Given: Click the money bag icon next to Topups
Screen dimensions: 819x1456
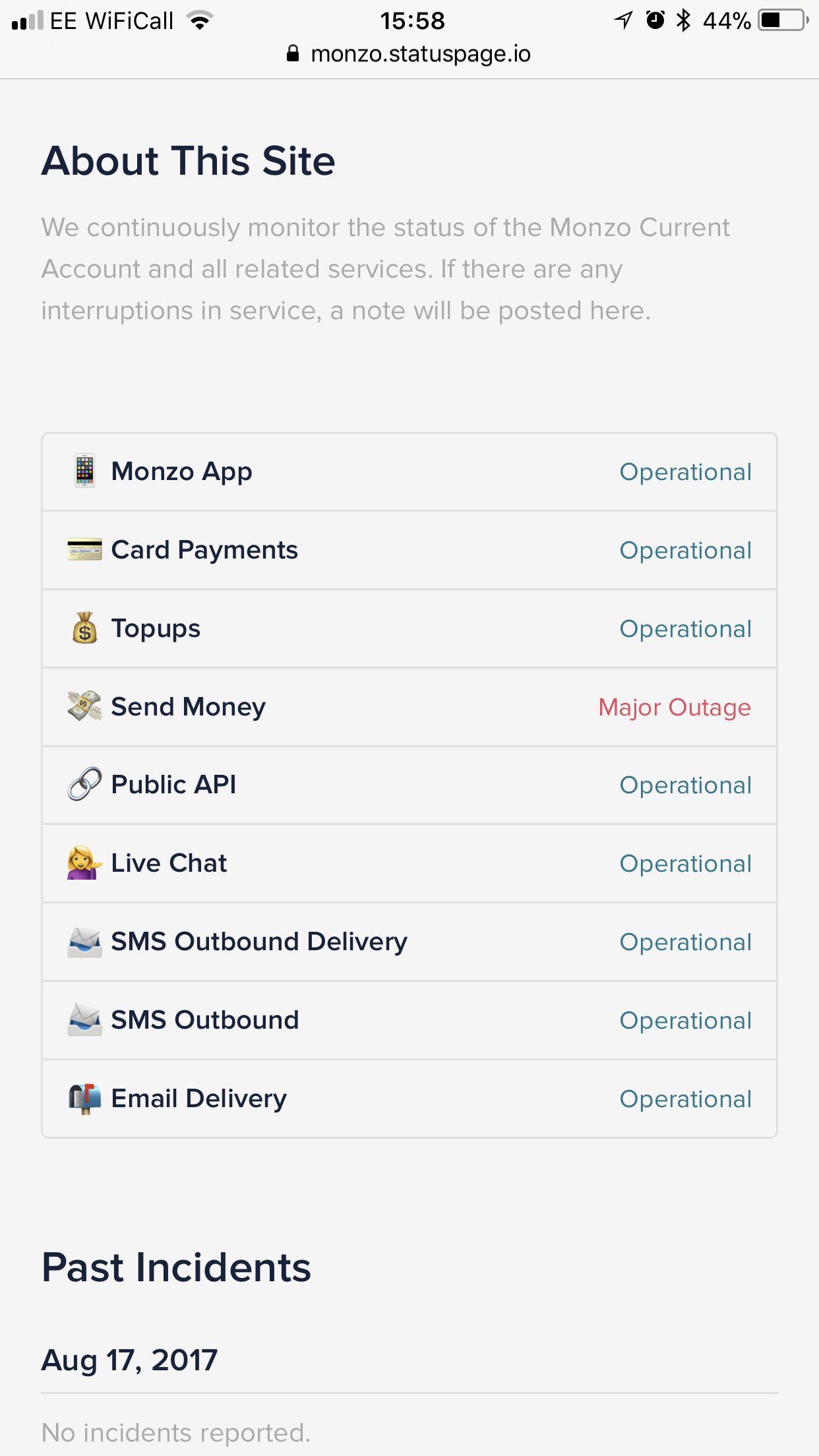Looking at the screenshot, I should 84,628.
